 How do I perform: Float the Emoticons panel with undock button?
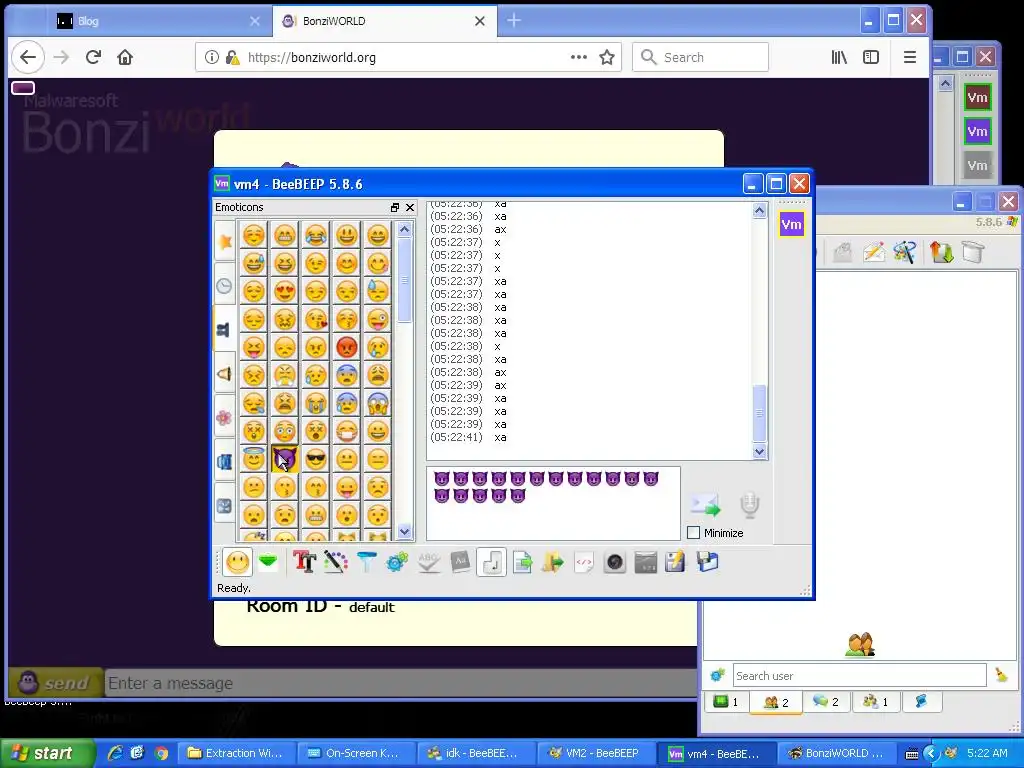click(x=394, y=207)
